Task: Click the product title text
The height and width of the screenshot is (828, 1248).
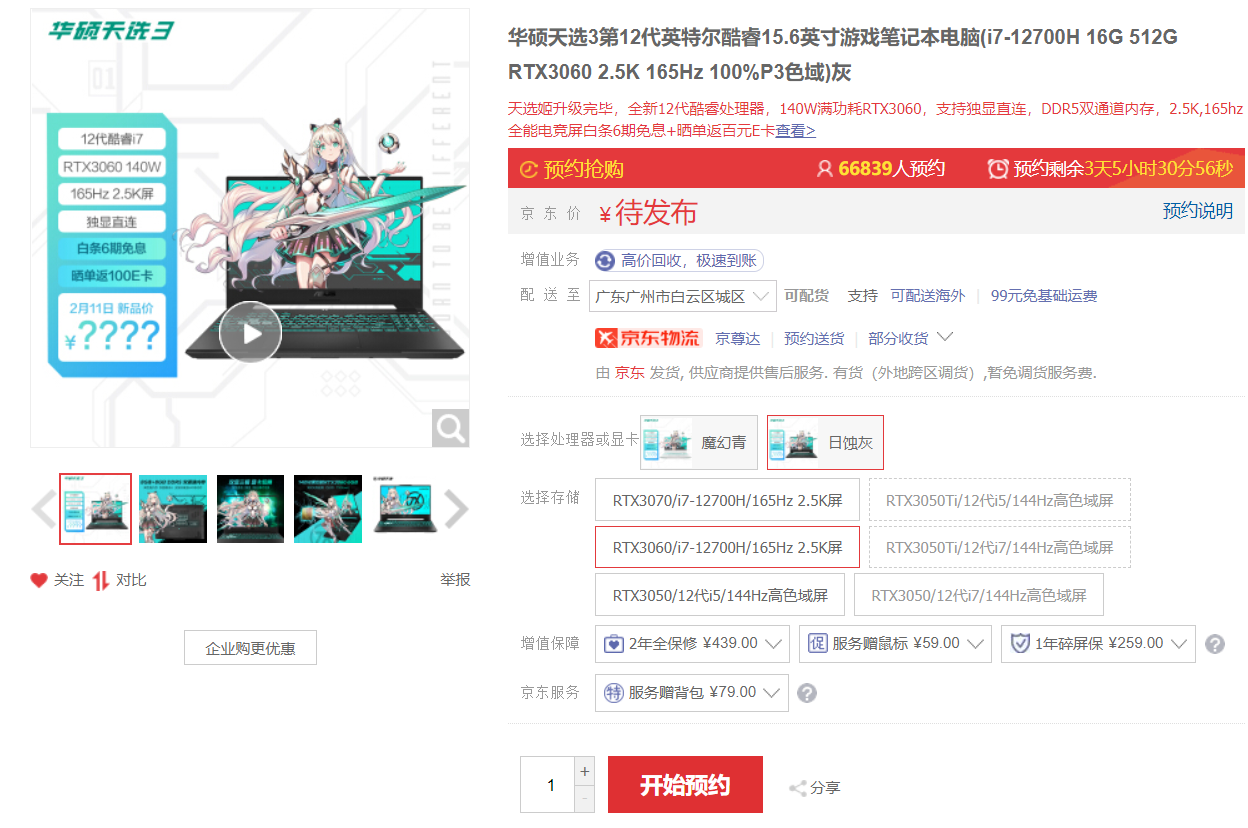Action: pyautogui.click(x=843, y=55)
